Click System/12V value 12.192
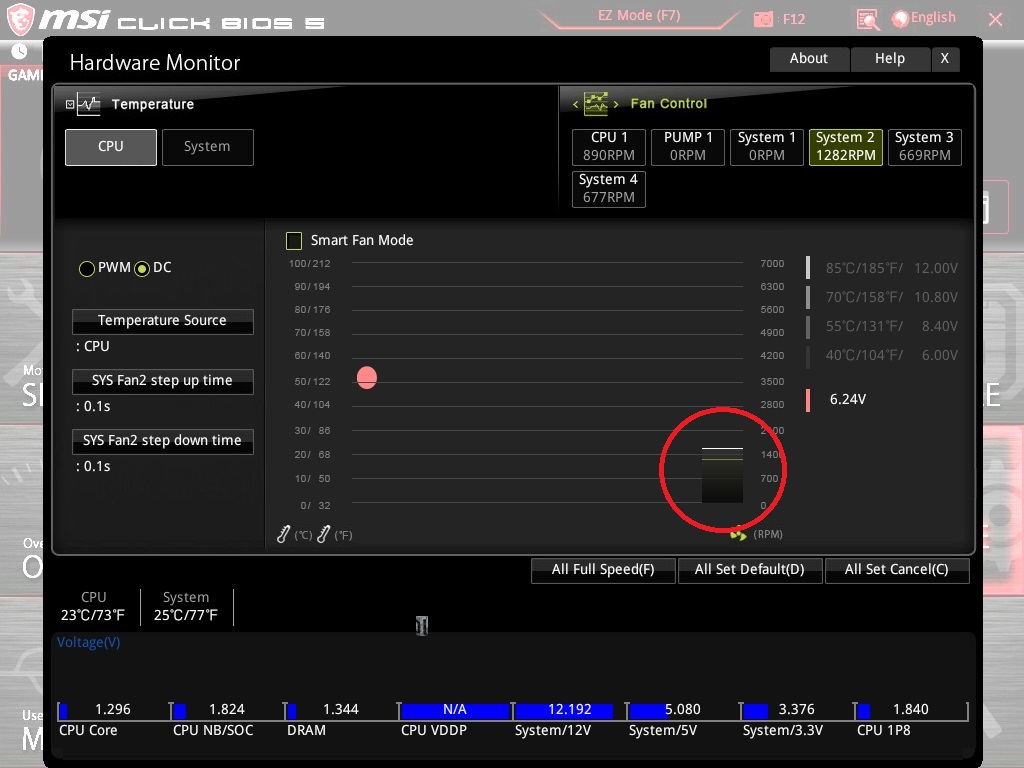 [569, 710]
